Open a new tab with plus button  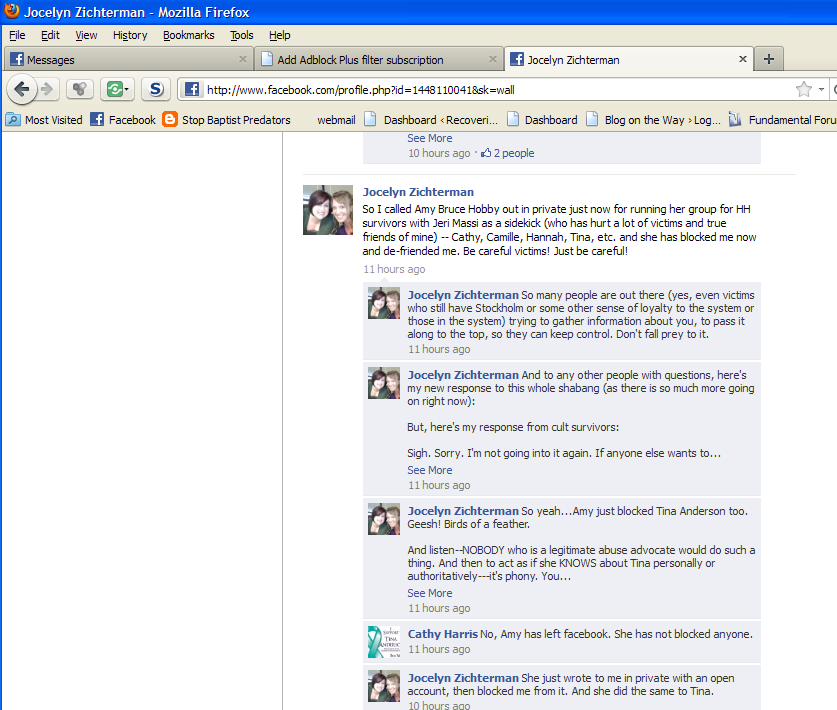769,59
